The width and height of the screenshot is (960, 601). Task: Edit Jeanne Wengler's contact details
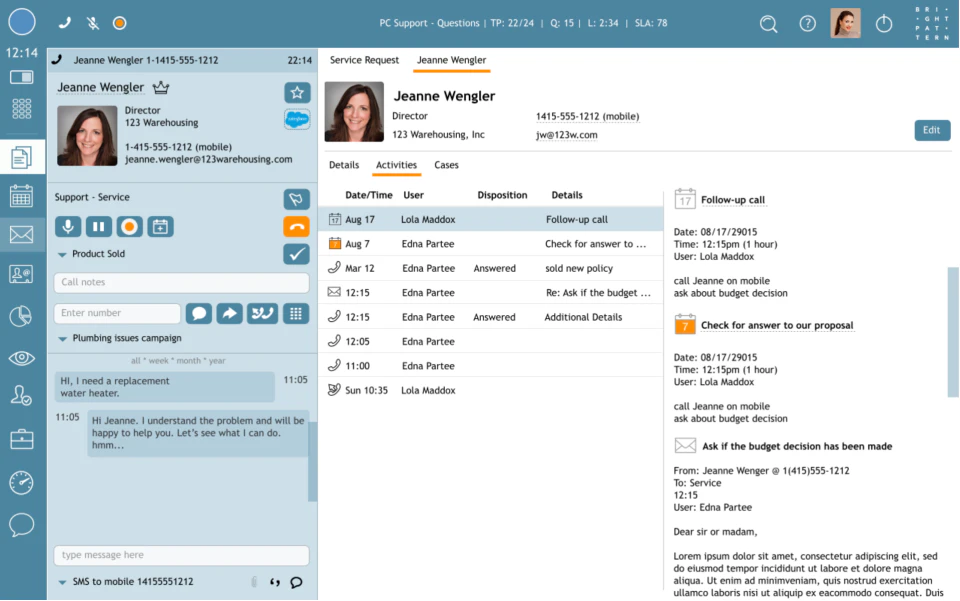tap(931, 129)
